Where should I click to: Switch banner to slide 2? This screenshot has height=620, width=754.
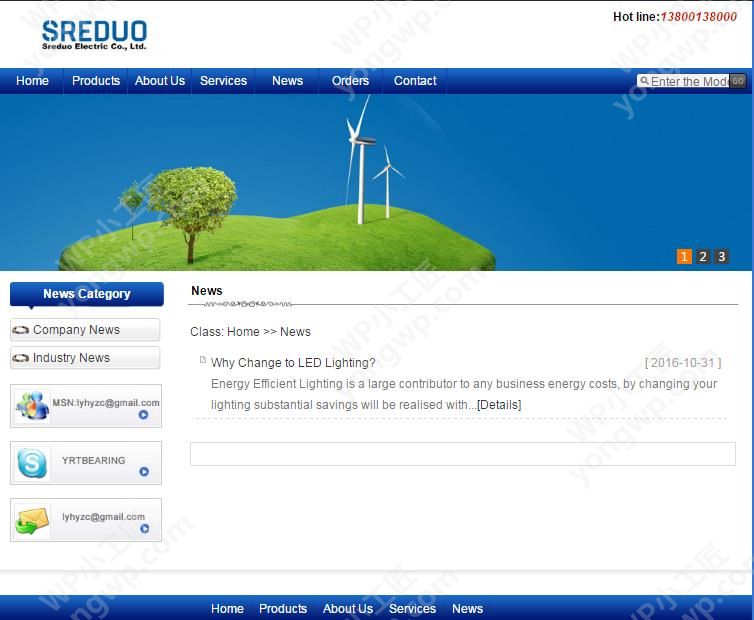703,257
